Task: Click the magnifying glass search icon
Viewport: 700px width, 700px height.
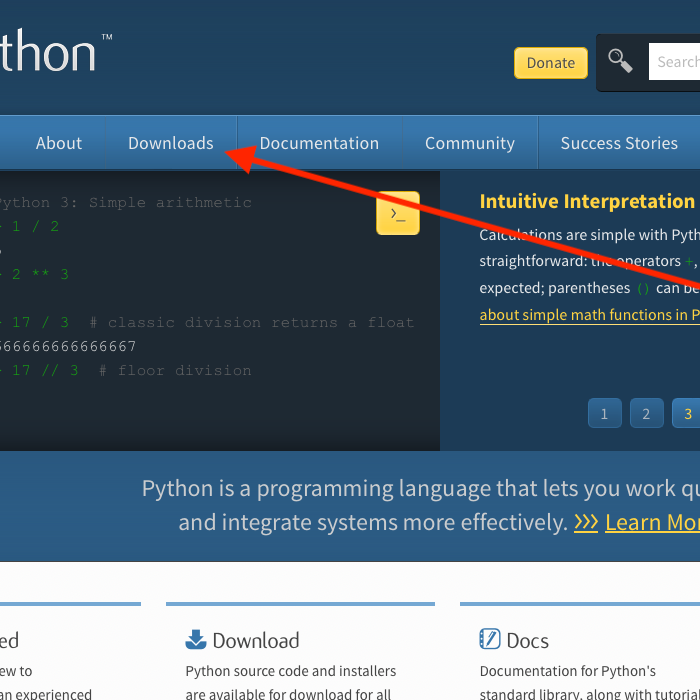Action: coord(620,60)
